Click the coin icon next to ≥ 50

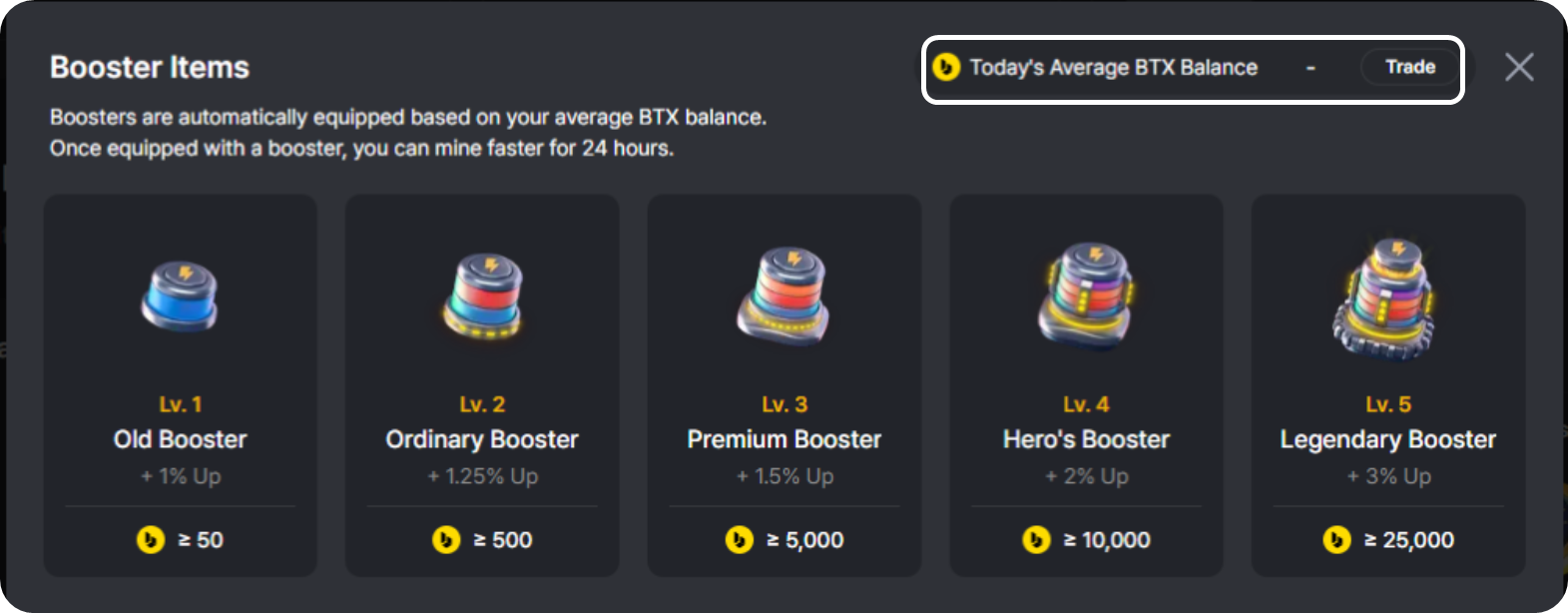point(151,540)
